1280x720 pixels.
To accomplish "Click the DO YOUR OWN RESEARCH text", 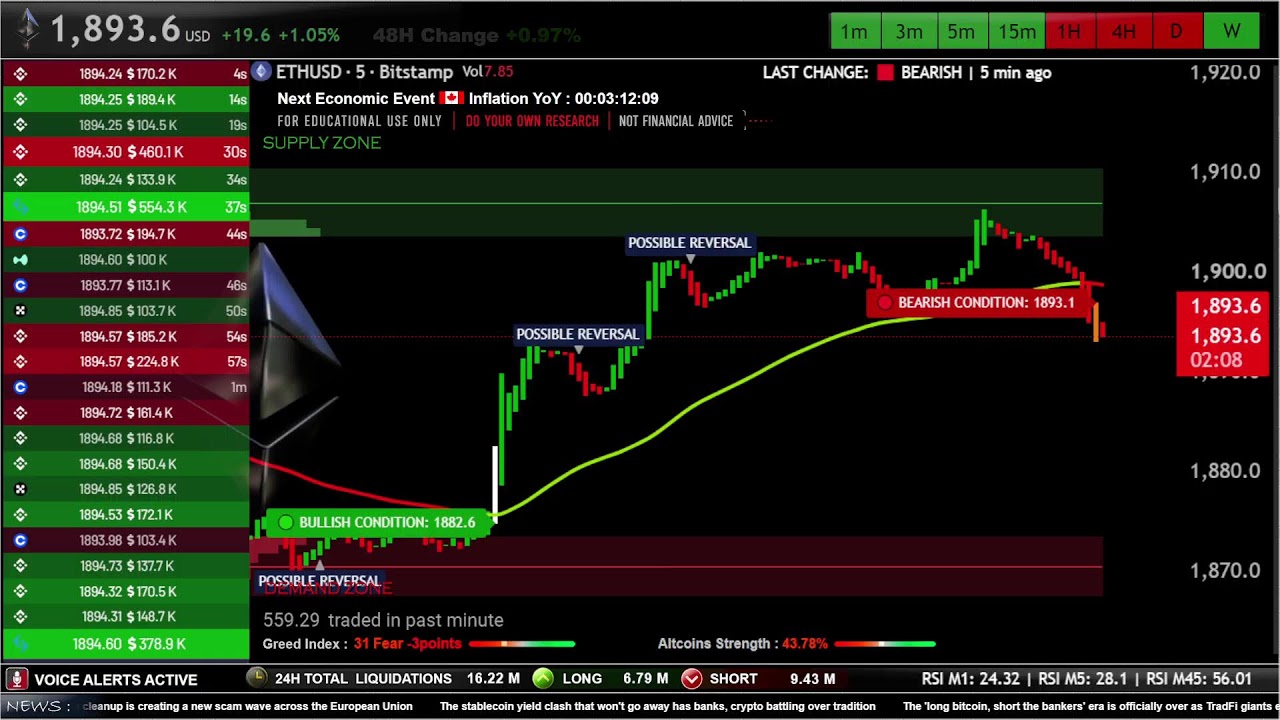I will click(x=532, y=121).
